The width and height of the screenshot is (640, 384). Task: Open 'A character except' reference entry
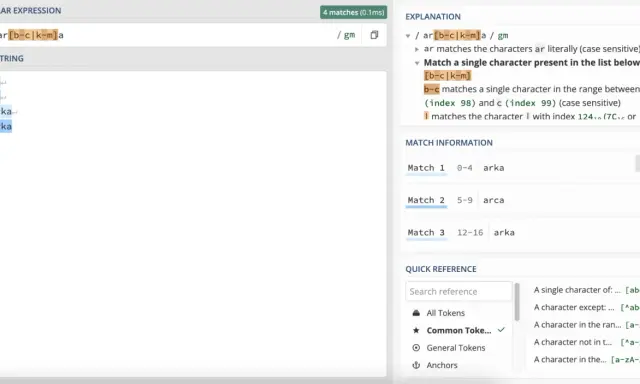pyautogui.click(x=586, y=307)
